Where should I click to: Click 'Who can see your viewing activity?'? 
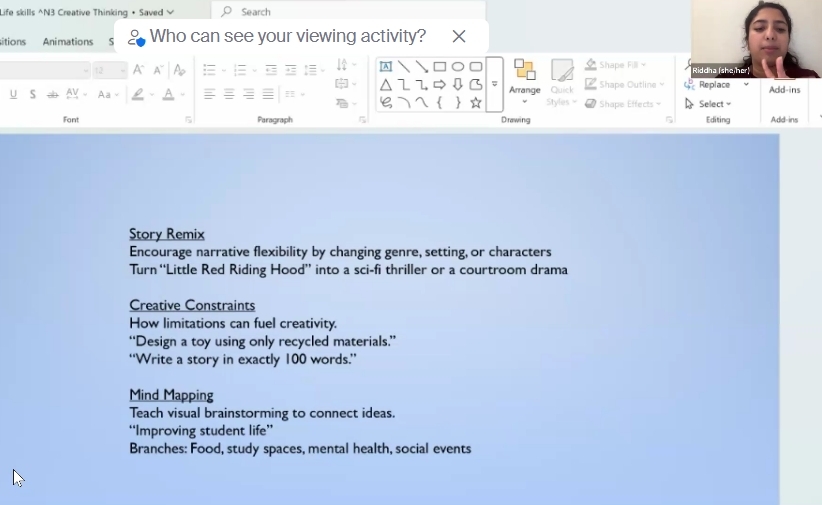click(287, 36)
